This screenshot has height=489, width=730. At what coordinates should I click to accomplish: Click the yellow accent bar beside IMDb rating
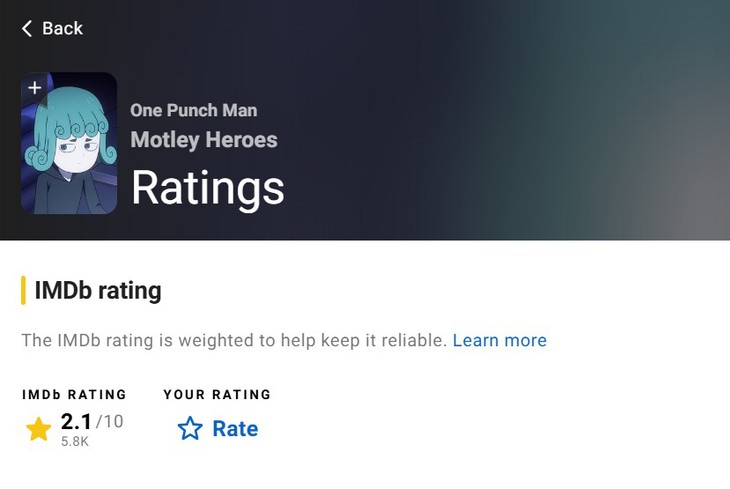pyautogui.click(x=23, y=291)
